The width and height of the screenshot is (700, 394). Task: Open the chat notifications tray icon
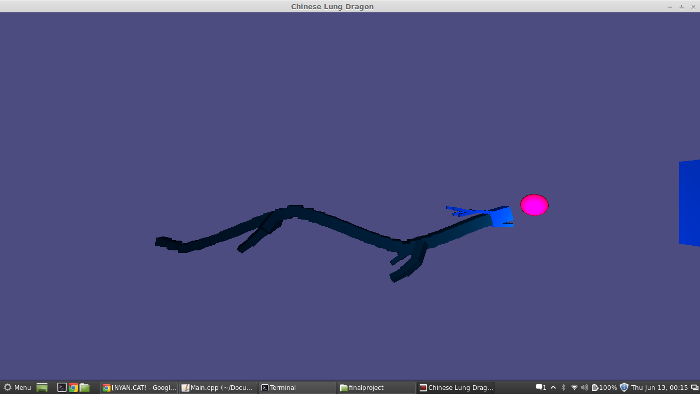[x=541, y=387]
